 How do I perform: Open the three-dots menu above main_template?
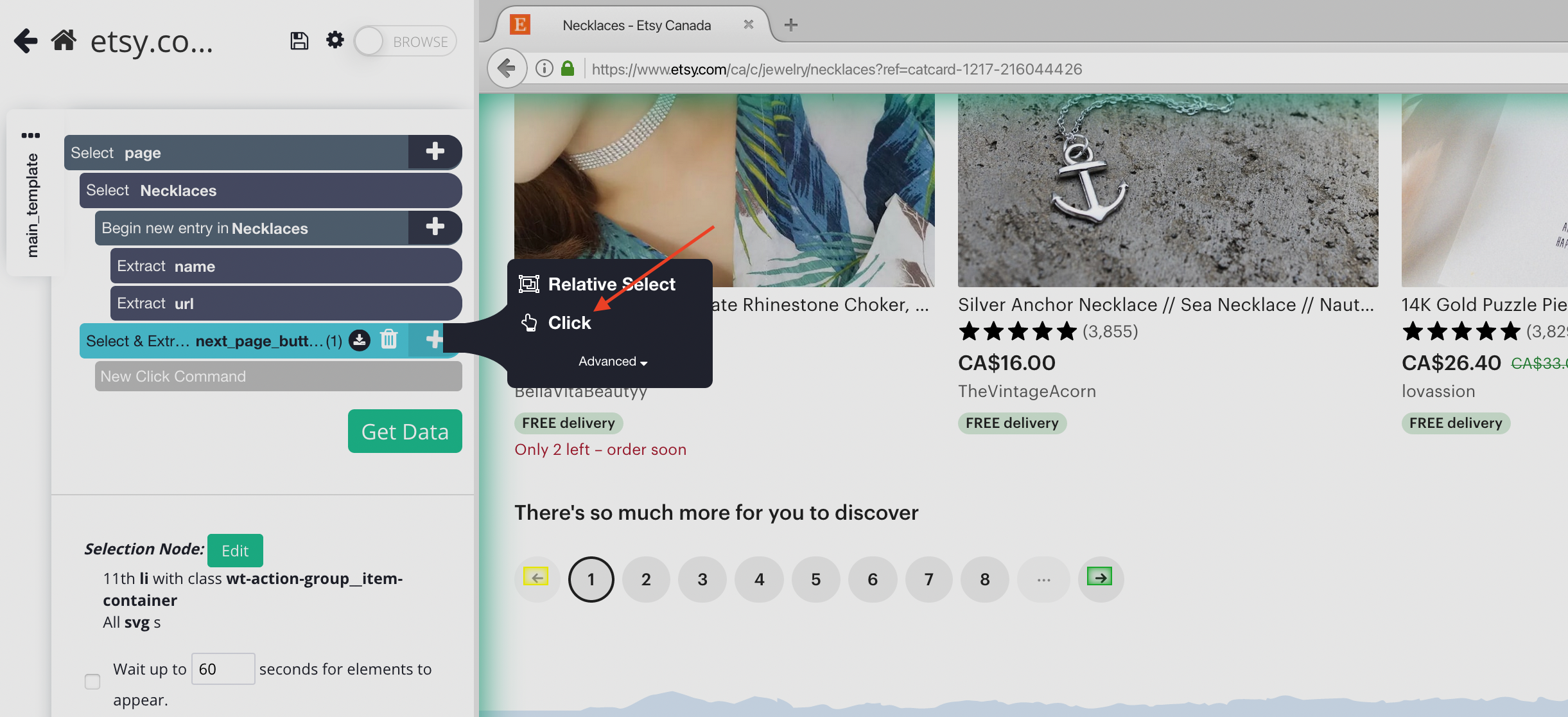[x=30, y=136]
